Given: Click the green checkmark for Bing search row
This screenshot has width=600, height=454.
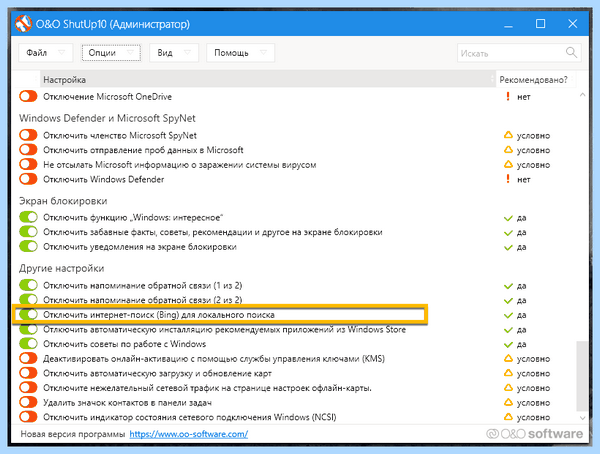Looking at the screenshot, I should 508,315.
